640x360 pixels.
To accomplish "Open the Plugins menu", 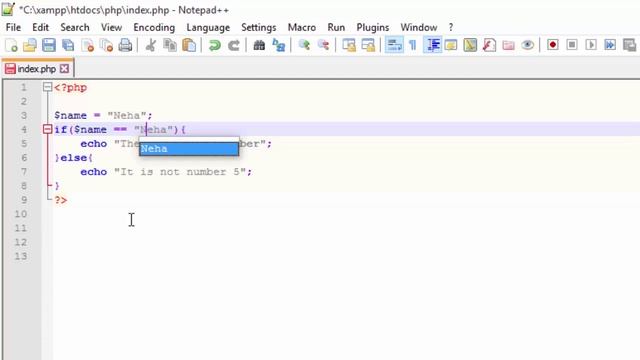I will point(373,27).
